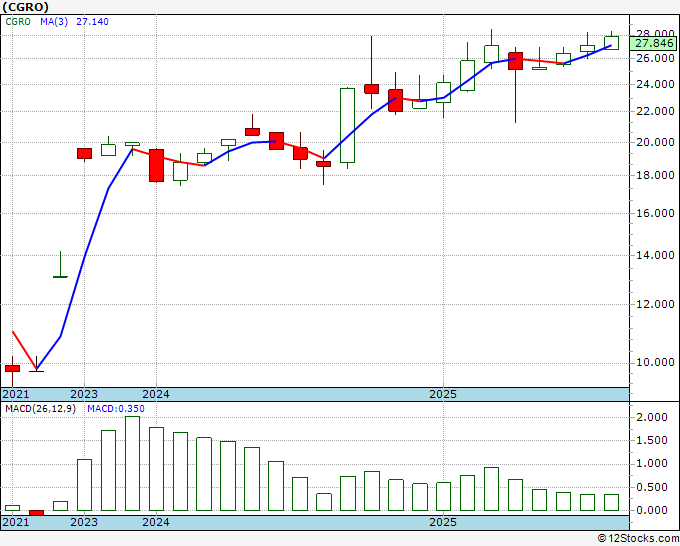This screenshot has width=680, height=546.
Task: Click the 12.000 price axis label
Action: coord(655,304)
